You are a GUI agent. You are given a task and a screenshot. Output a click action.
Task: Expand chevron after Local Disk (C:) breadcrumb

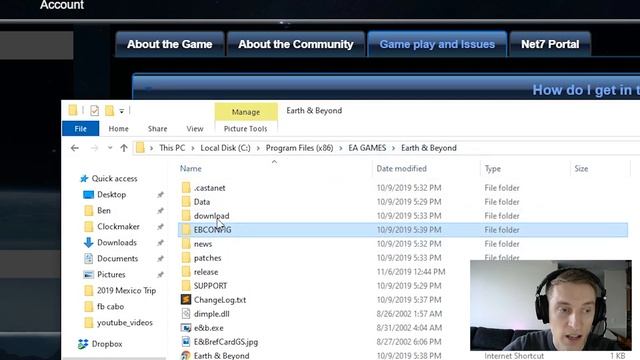[258, 148]
